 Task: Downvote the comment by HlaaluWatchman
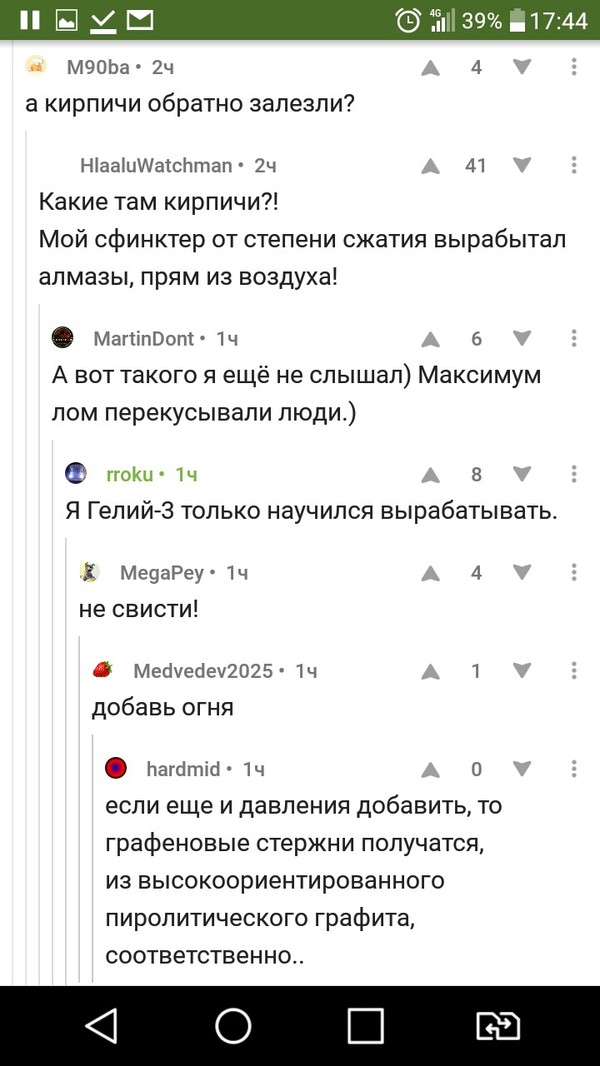[521, 165]
